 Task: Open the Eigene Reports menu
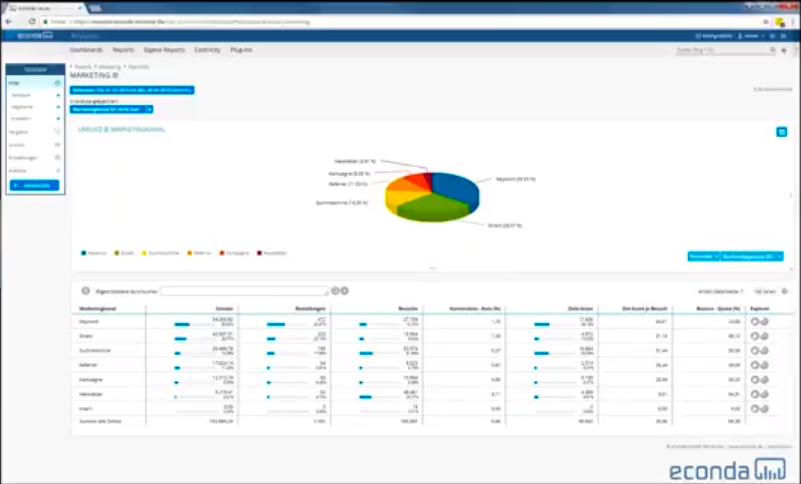[163, 49]
